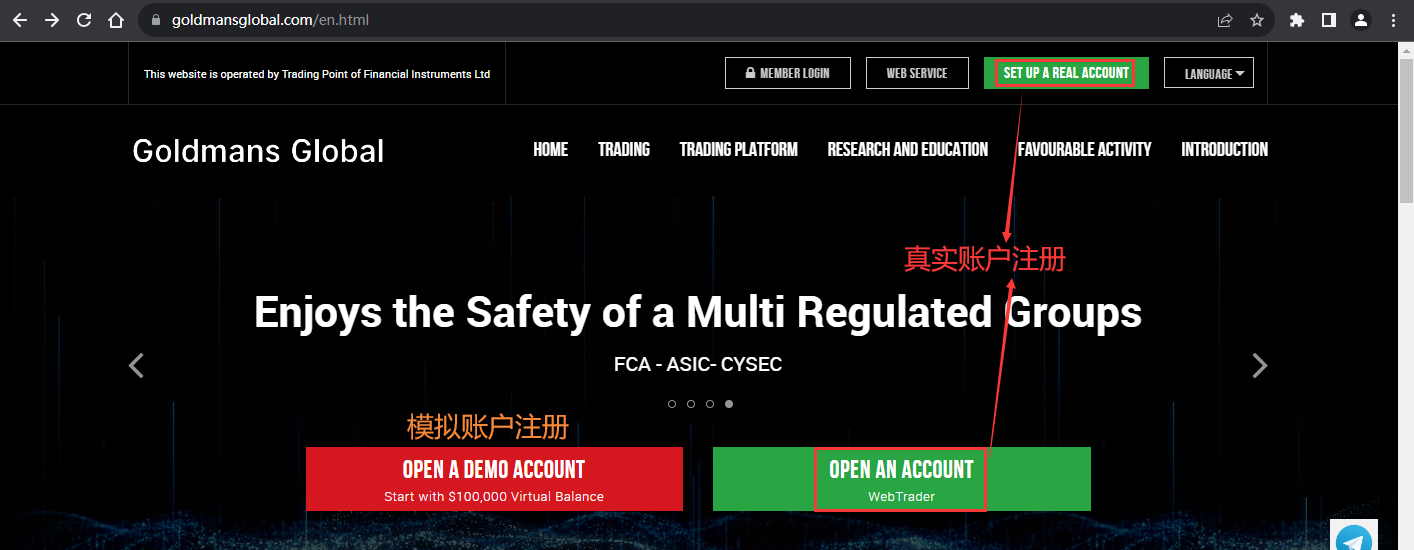Open the browser profile avatar
This screenshot has height=550, width=1414.
(x=1361, y=20)
